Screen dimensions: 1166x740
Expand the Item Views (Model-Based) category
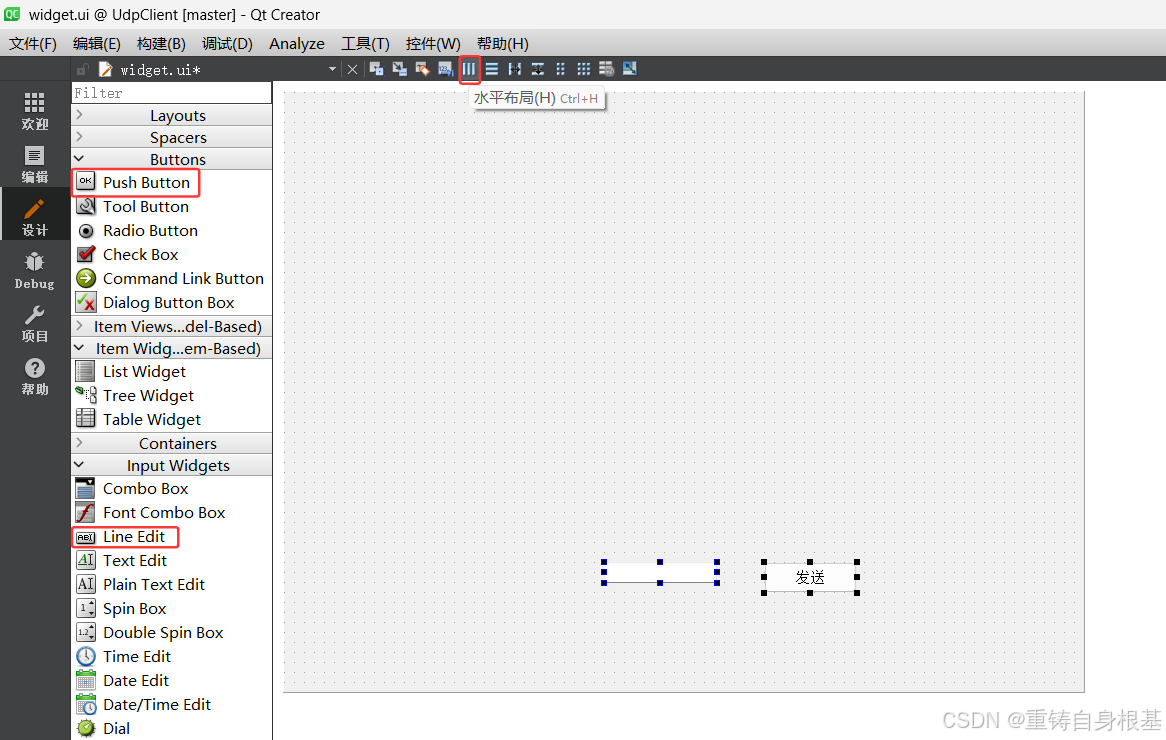coord(172,326)
